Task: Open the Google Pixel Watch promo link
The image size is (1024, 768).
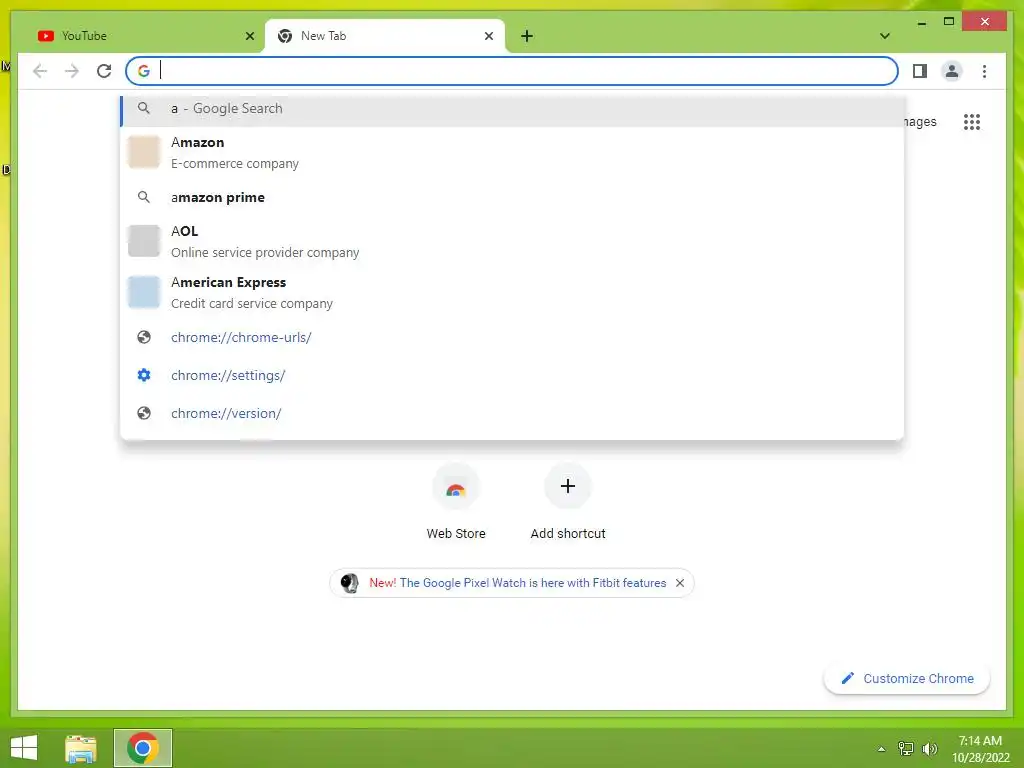Action: (518, 583)
